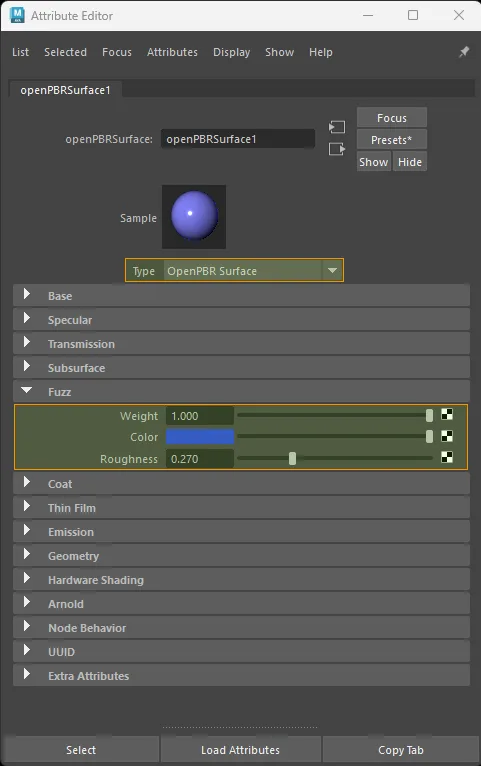Expand the Thin Film section

241,508
